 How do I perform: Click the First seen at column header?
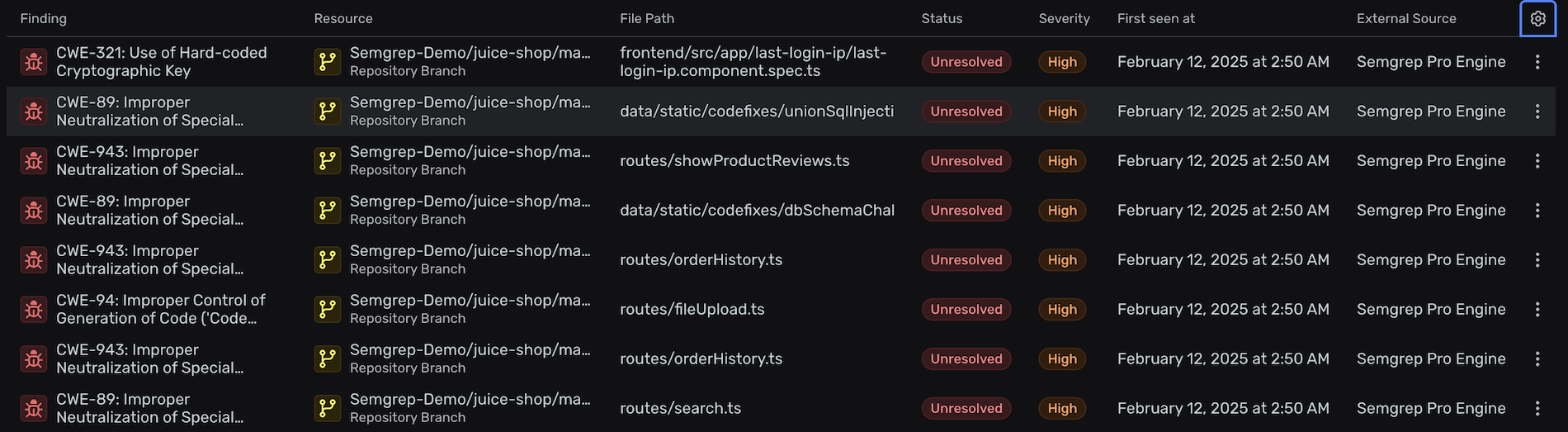click(x=1155, y=18)
